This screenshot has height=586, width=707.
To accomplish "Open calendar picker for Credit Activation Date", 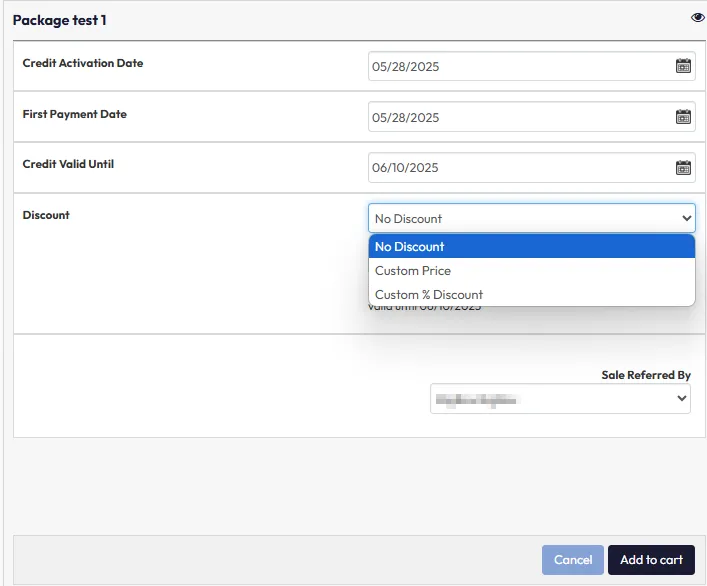I will (x=683, y=67).
